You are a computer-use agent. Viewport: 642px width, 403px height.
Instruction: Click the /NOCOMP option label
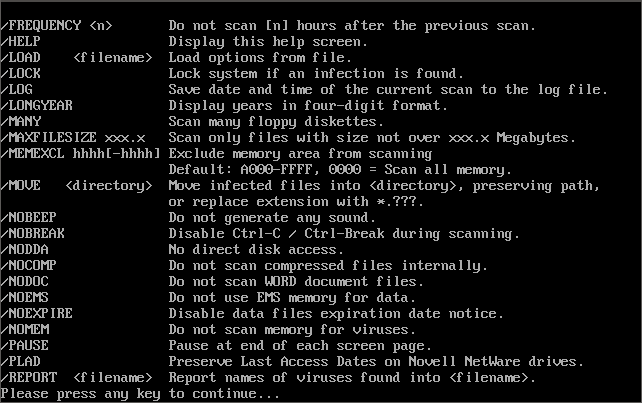[28, 265]
